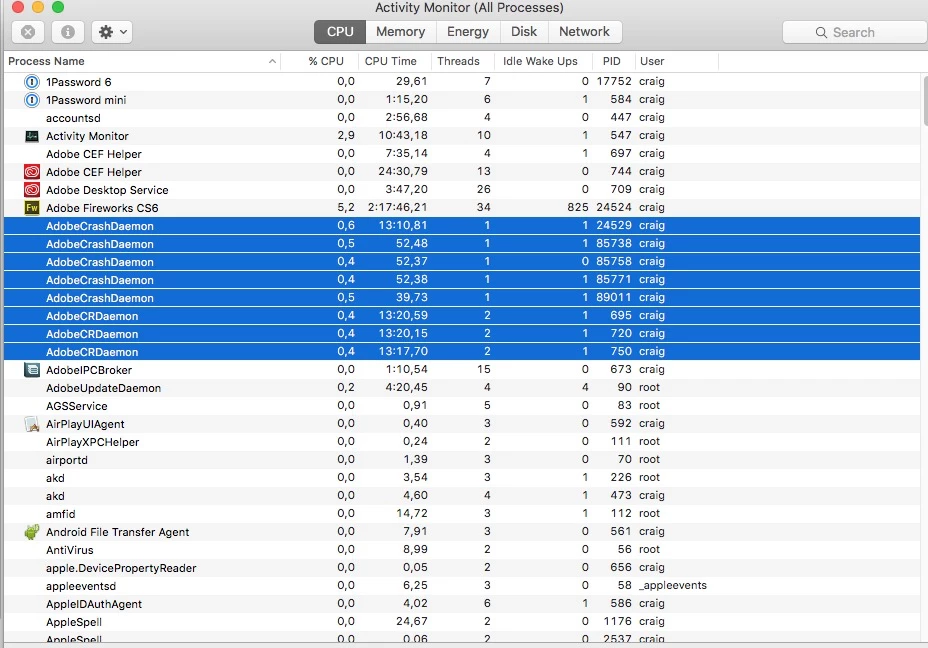928x648 pixels.
Task: Click the AirPlayUIAgent icon
Action: (x=32, y=424)
